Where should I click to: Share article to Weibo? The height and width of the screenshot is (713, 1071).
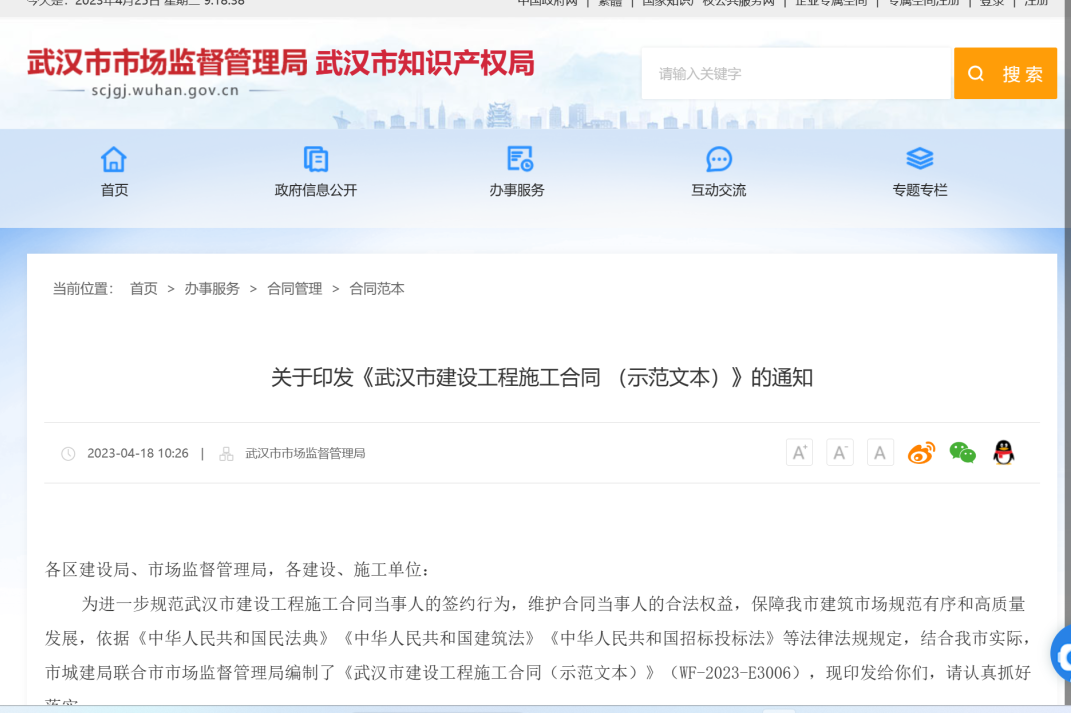click(921, 453)
